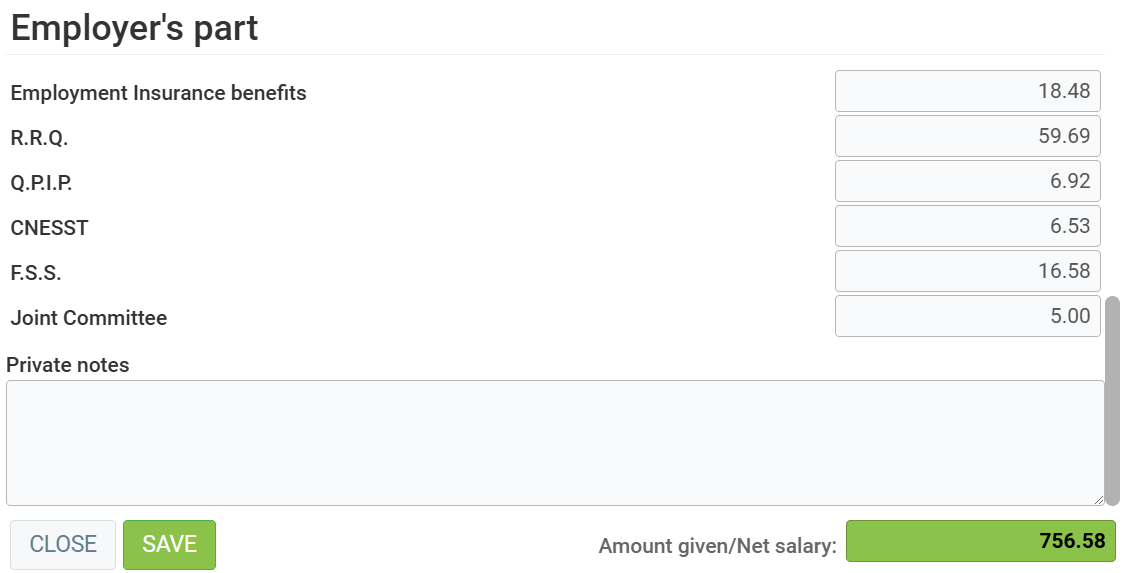Click the Q.P.I.P. label text
Image resolution: width=1127 pixels, height=573 pixels.
tap(41, 183)
